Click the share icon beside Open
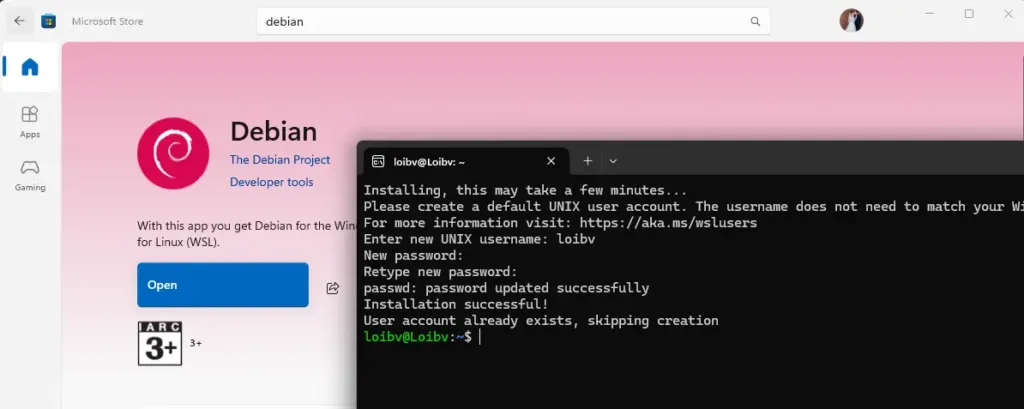This screenshot has width=1024, height=409. point(332,288)
